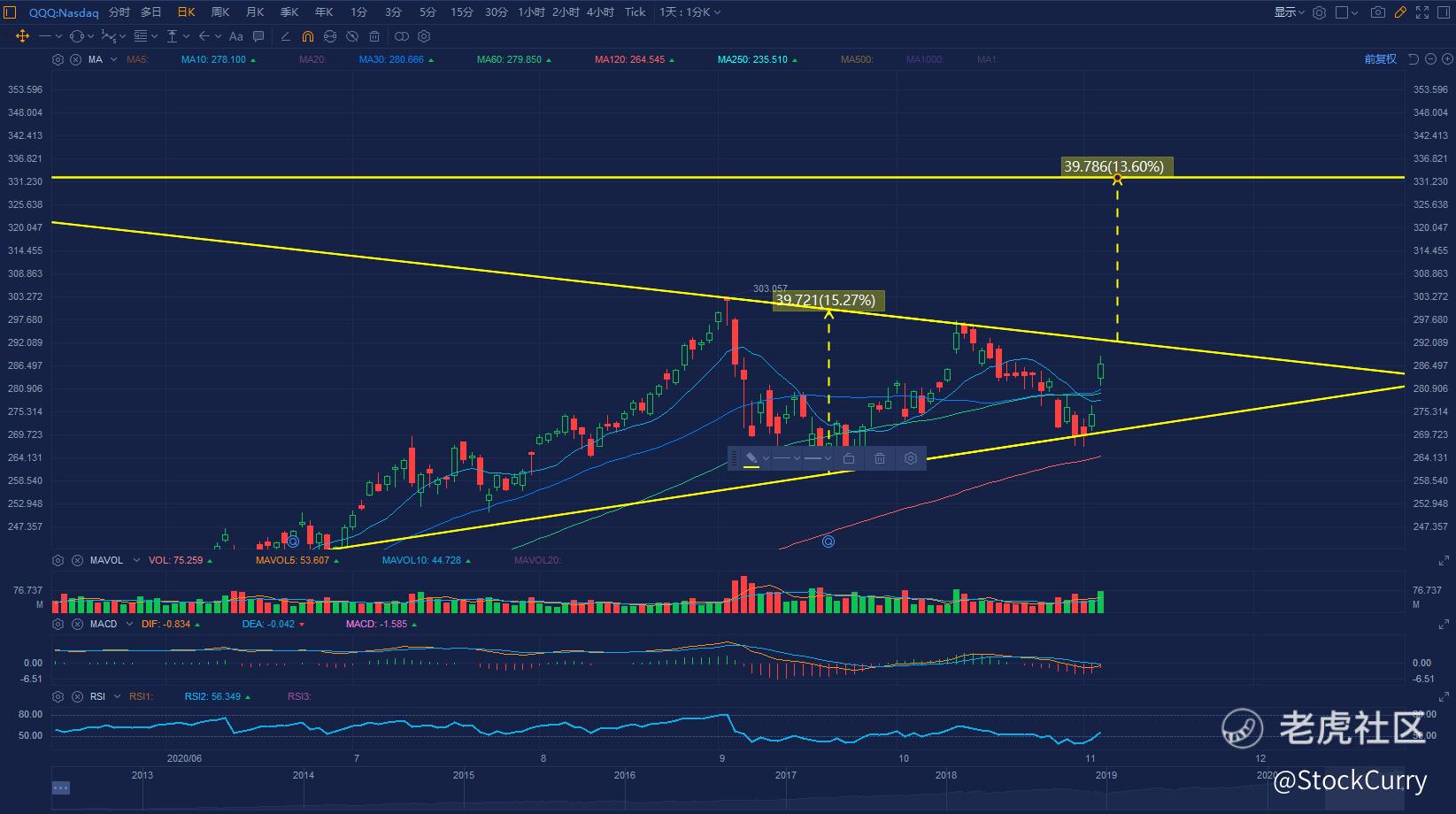Open chart settings gear near 显示
Screen dimensions: 1456x814
pos(1319,12)
